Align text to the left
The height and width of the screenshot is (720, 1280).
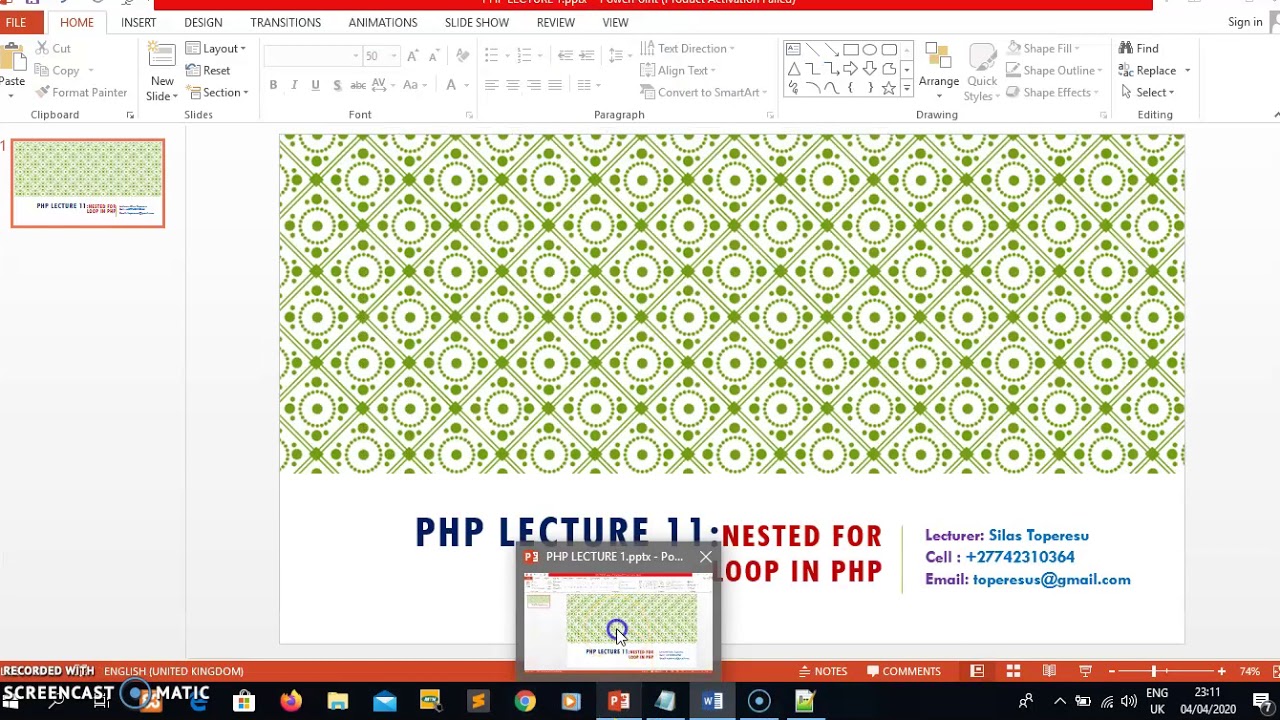pos(491,85)
